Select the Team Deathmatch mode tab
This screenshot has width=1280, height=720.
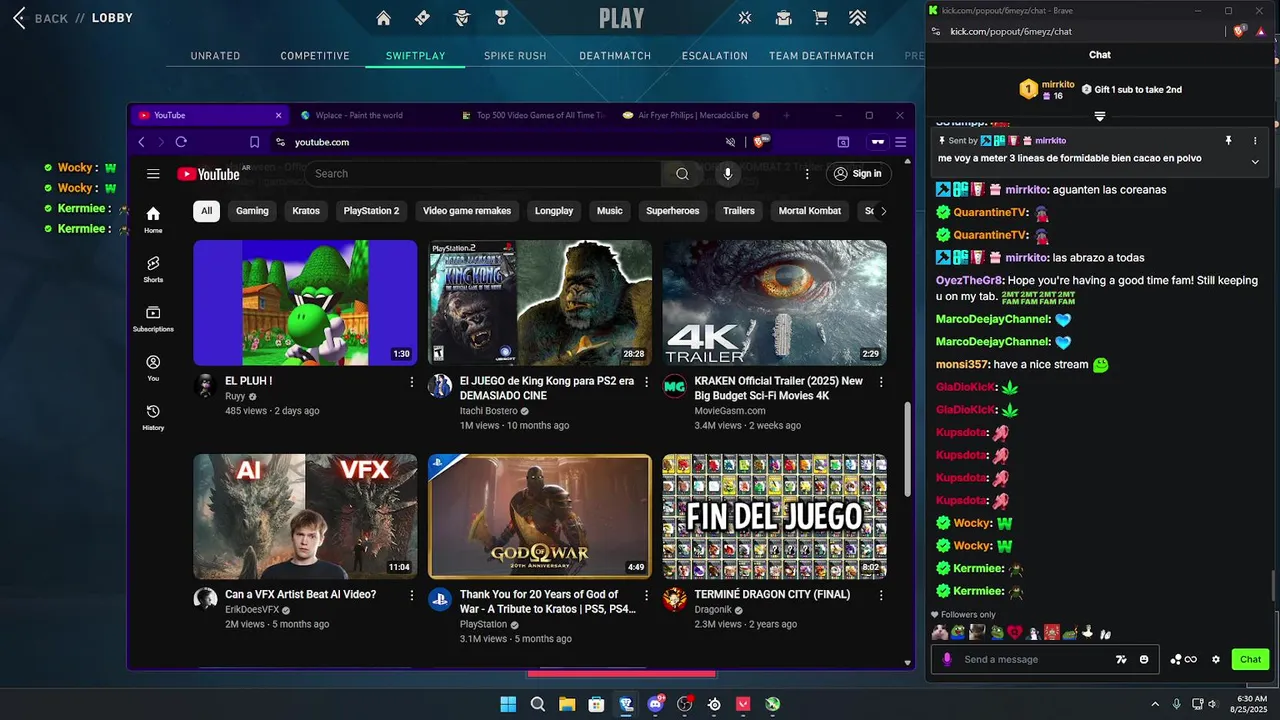pyautogui.click(x=821, y=56)
